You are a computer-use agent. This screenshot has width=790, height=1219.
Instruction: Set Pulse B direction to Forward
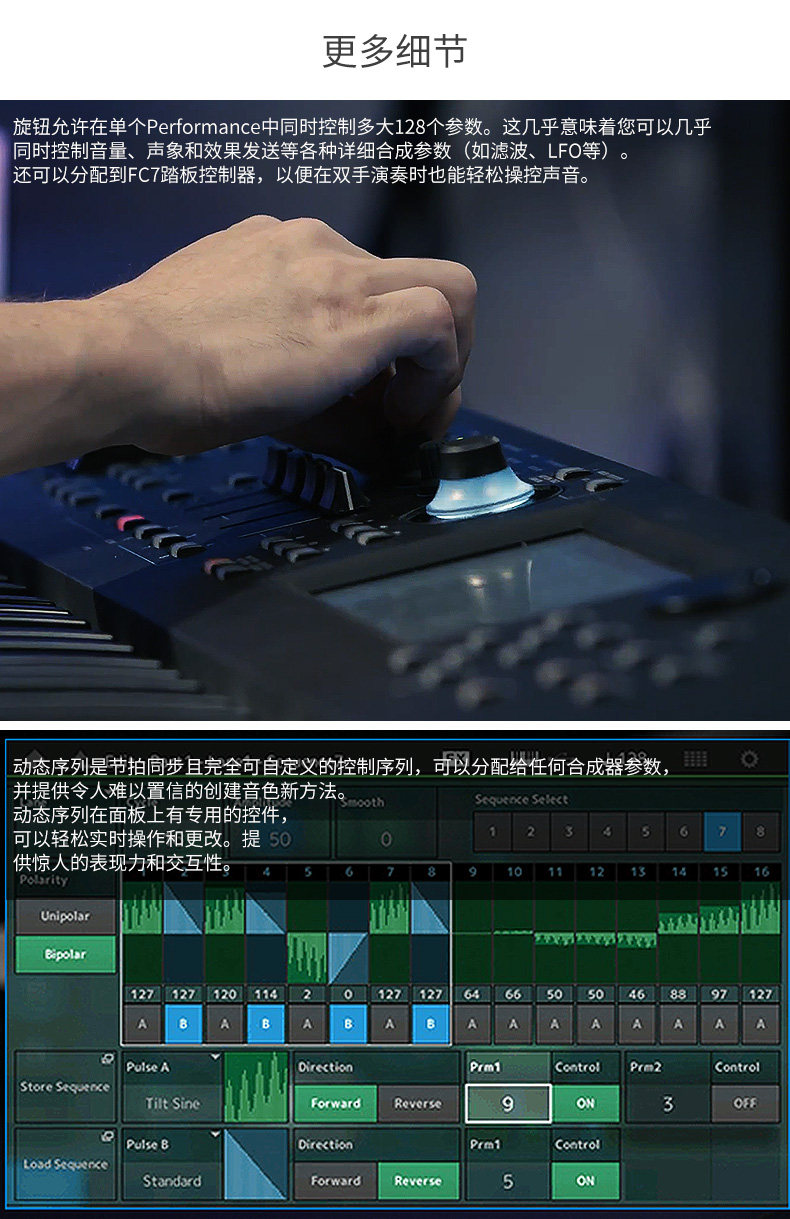pyautogui.click(x=335, y=1180)
